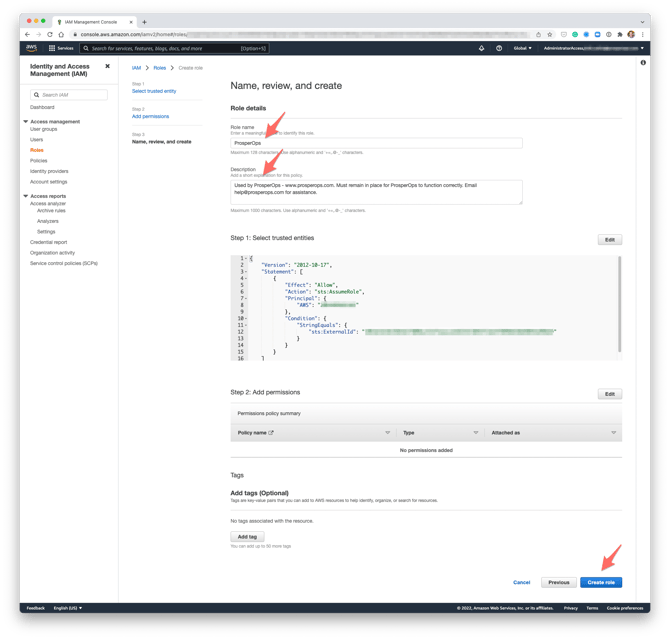Click Edit for Step 1 trusted entities
Image resolution: width=670 pixels, height=639 pixels.
[x=609, y=240]
